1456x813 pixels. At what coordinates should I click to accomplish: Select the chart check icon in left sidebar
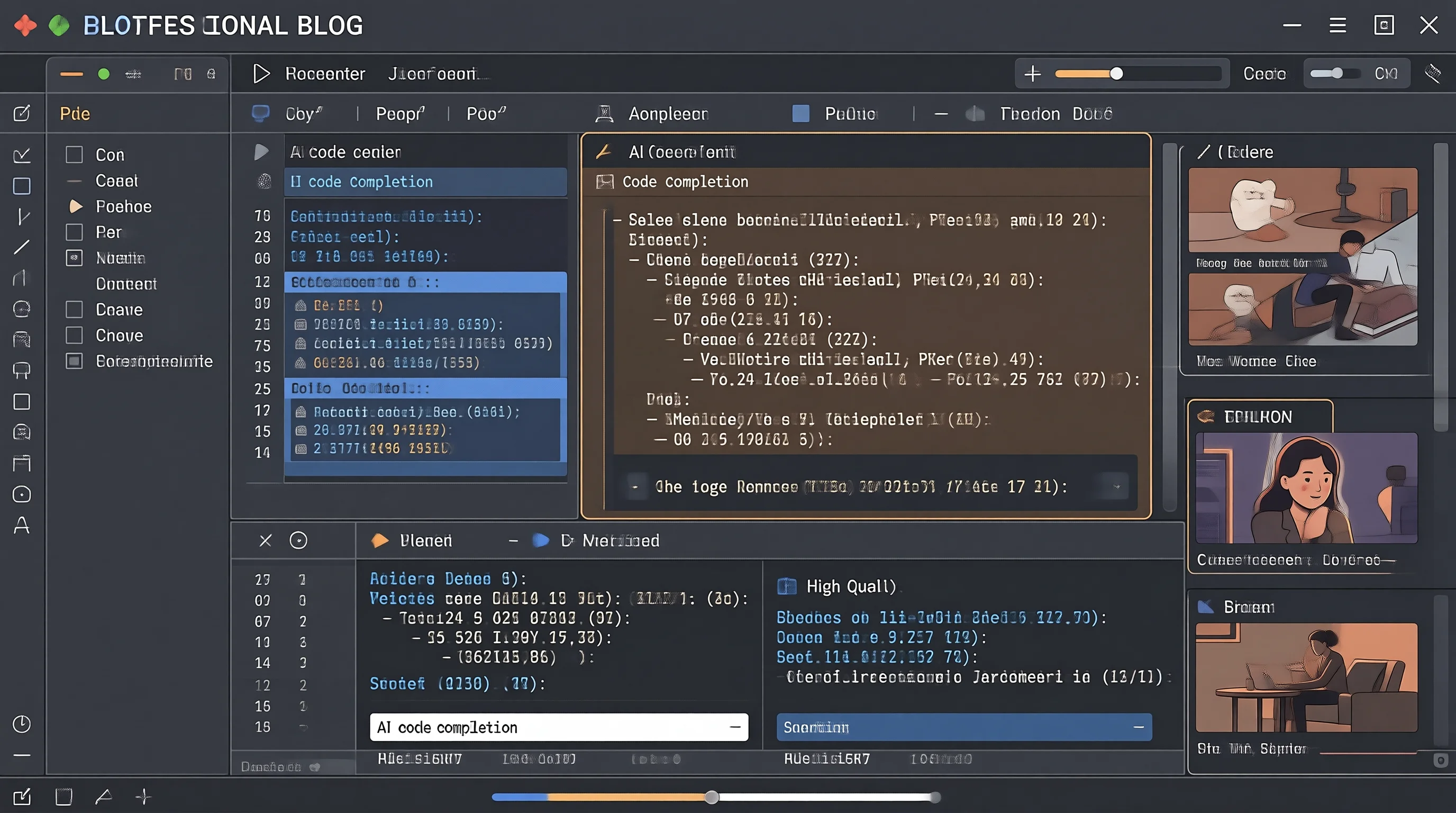[x=22, y=155]
